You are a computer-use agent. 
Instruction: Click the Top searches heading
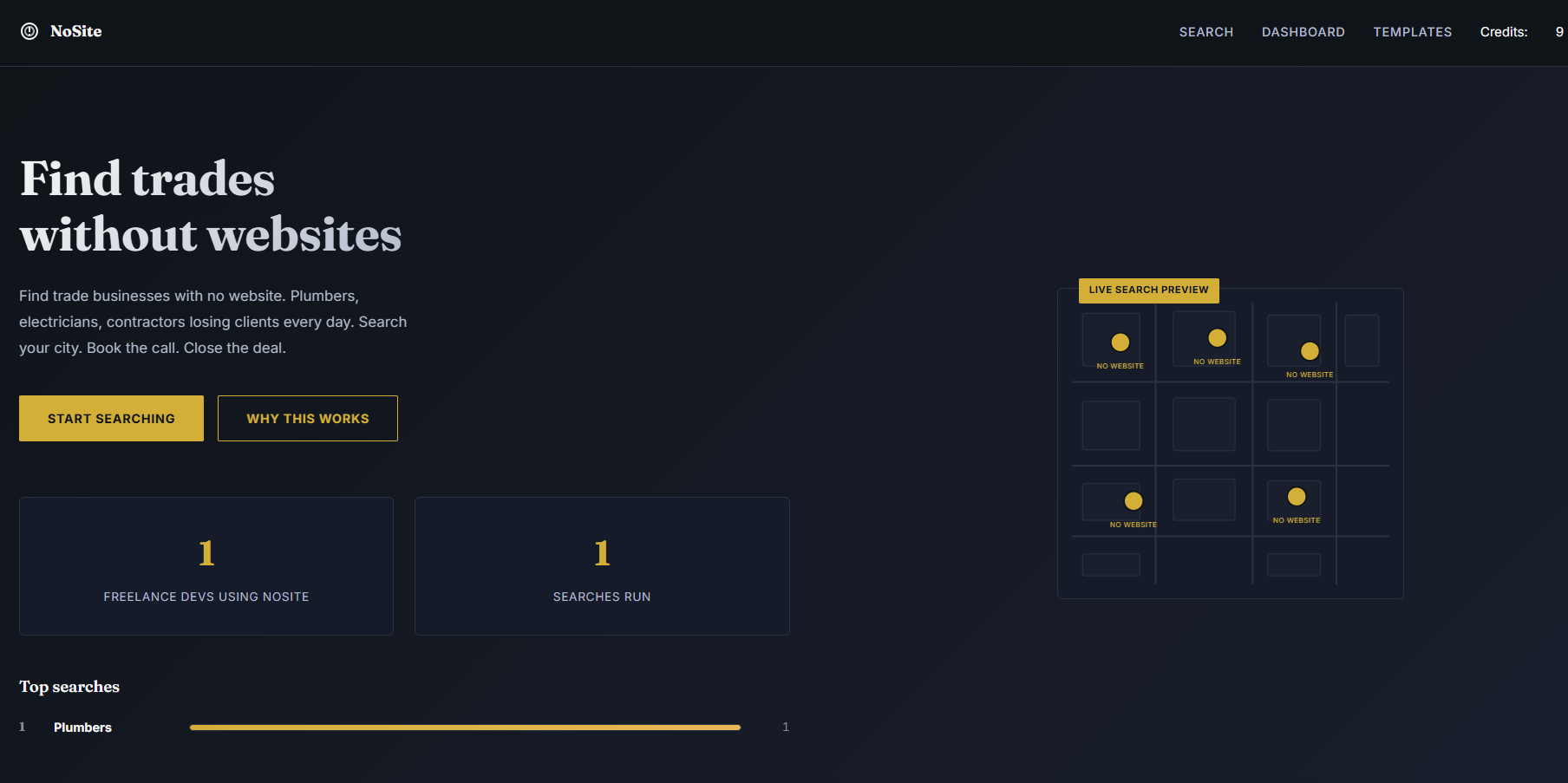(x=69, y=687)
